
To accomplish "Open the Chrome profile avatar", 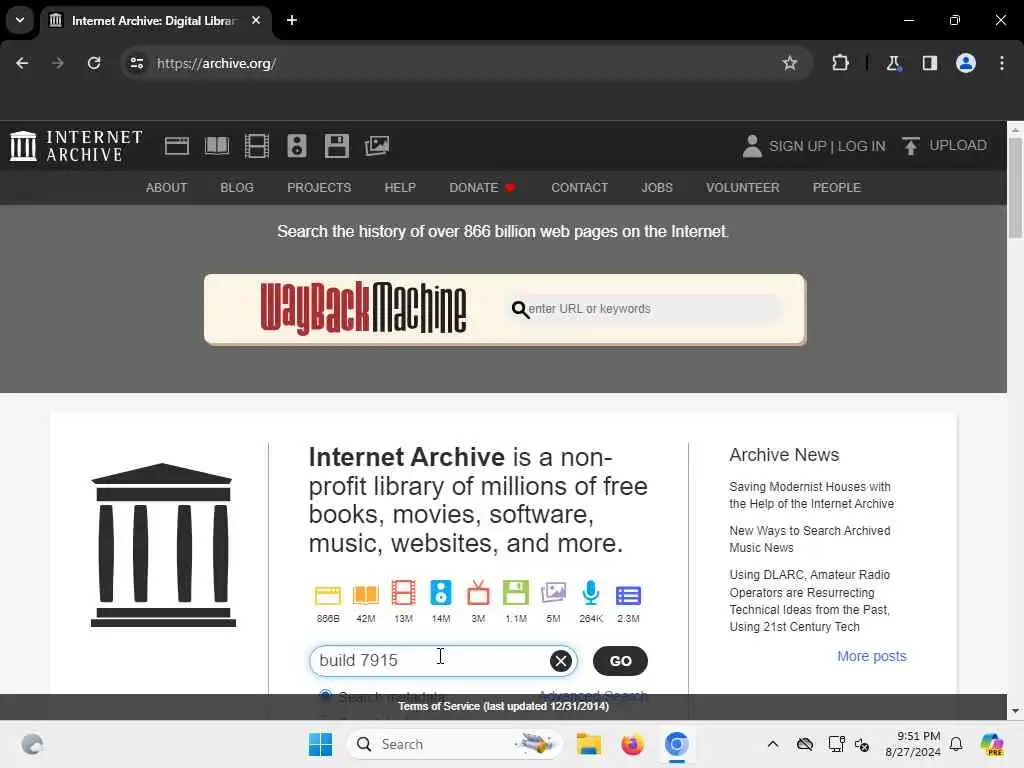I will pyautogui.click(x=966, y=63).
